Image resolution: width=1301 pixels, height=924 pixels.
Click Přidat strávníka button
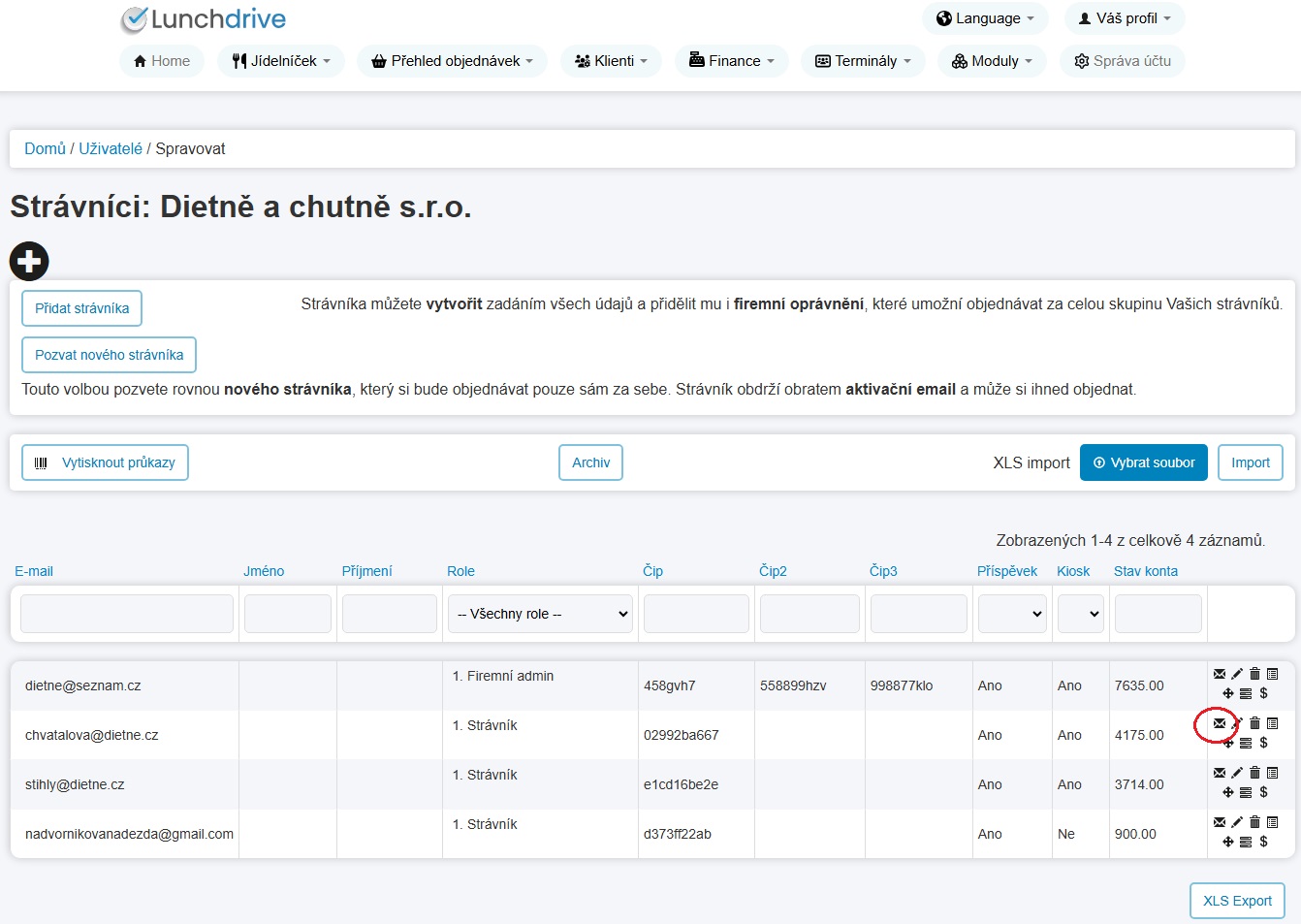coord(82,308)
